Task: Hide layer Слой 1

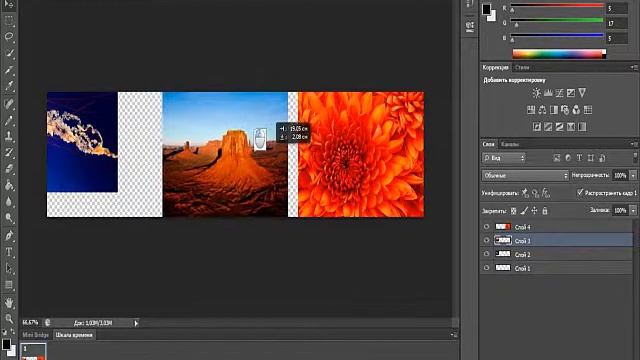Action: (x=486, y=268)
